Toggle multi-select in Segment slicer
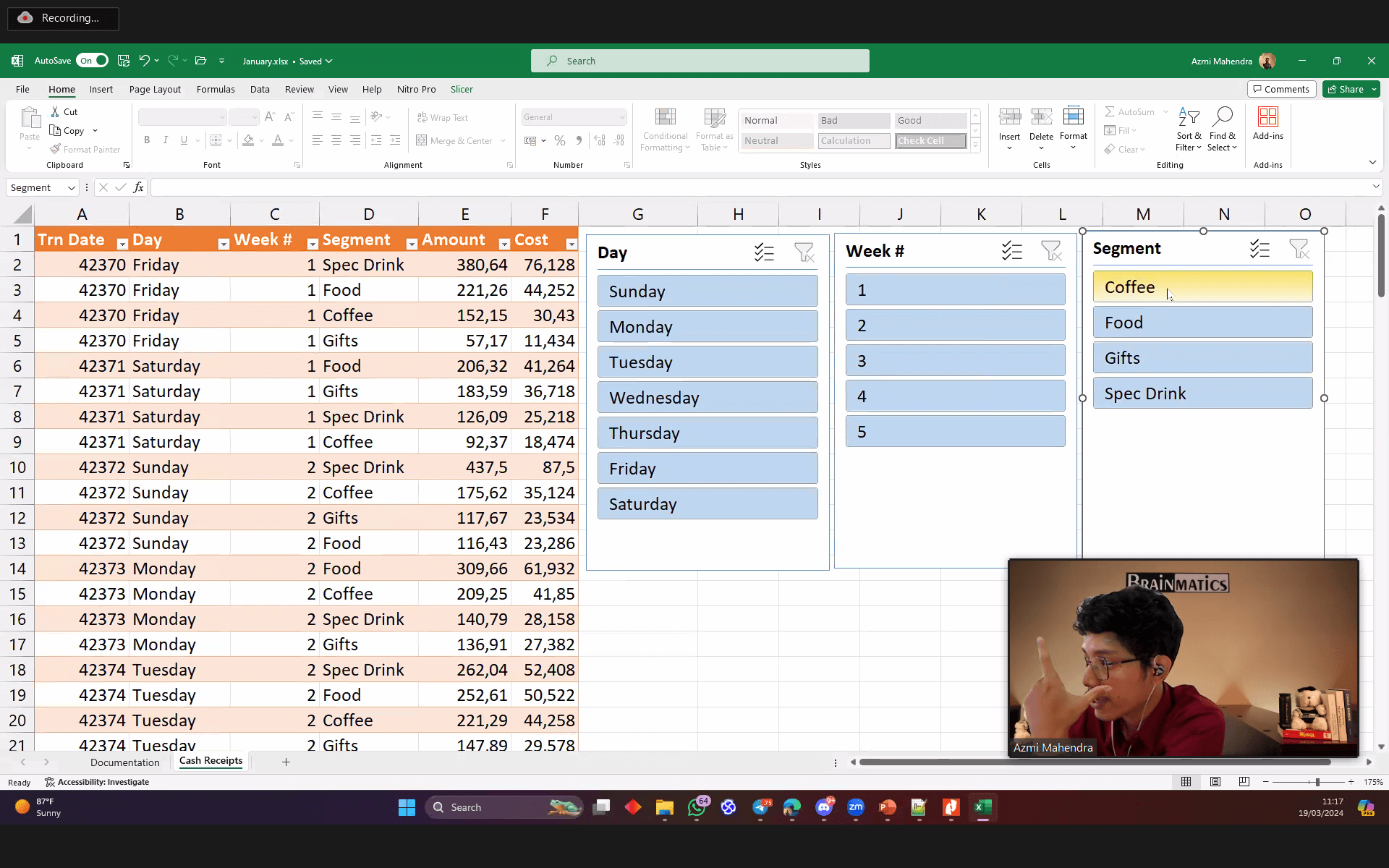The width and height of the screenshot is (1389, 868). point(1260,250)
